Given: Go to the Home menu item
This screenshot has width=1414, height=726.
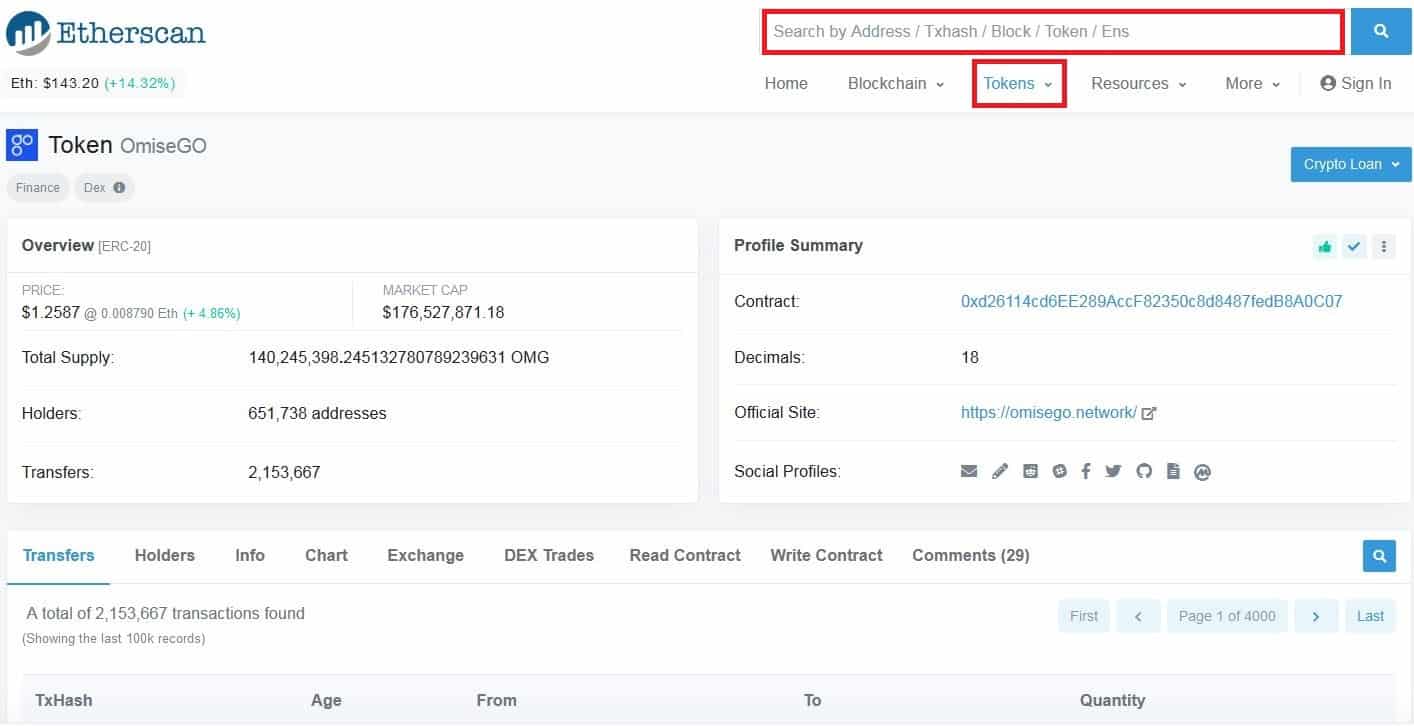Looking at the screenshot, I should coord(786,84).
